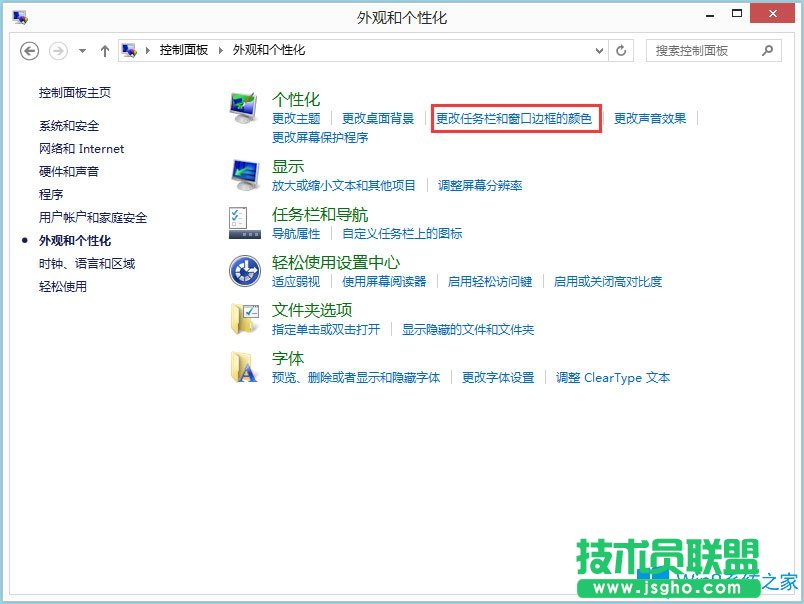Viewport: 804px width, 604px height.
Task: Open the 轻松使用设置中心 blue circle icon
Action: coord(245,271)
